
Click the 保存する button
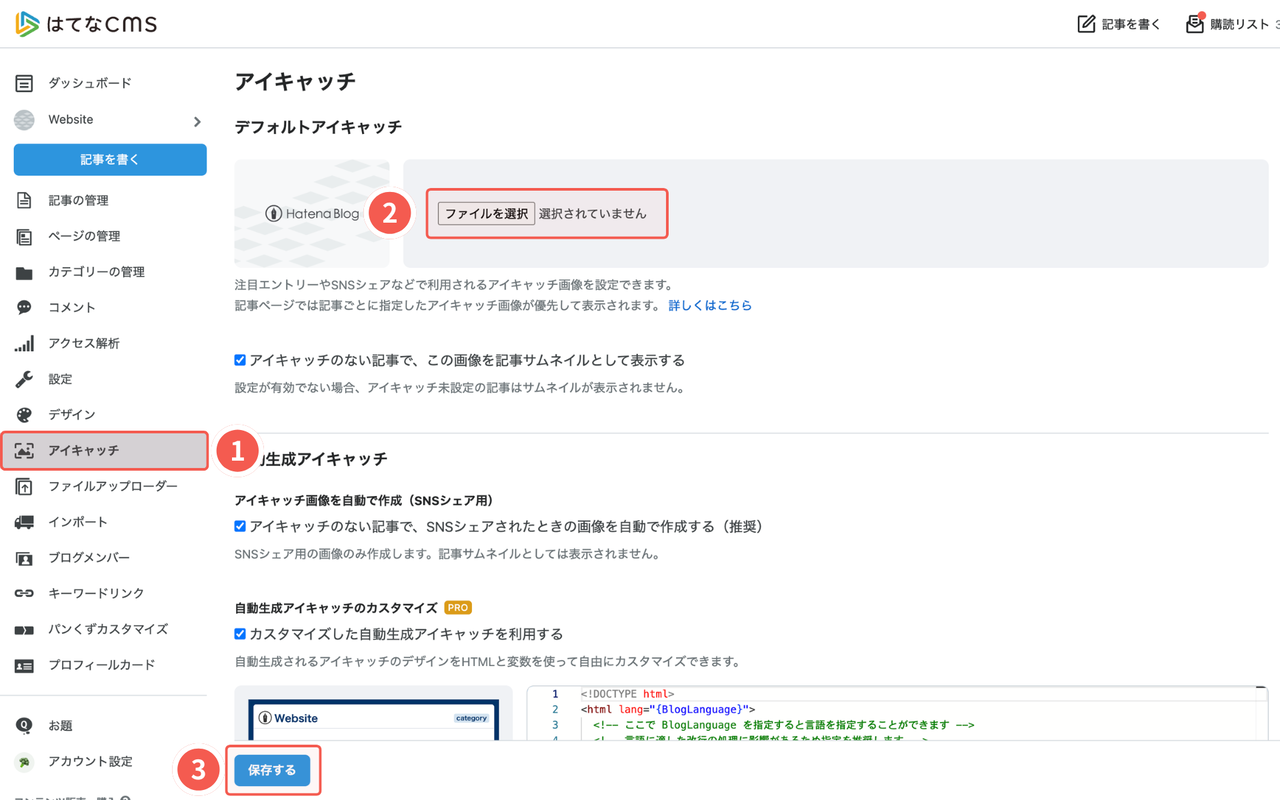tap(272, 770)
